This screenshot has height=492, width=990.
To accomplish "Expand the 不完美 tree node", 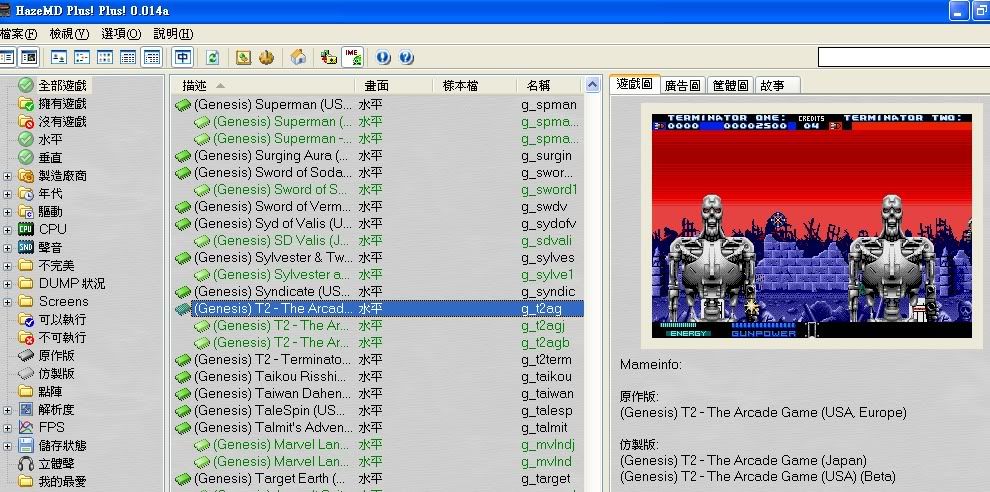I will coord(8,266).
